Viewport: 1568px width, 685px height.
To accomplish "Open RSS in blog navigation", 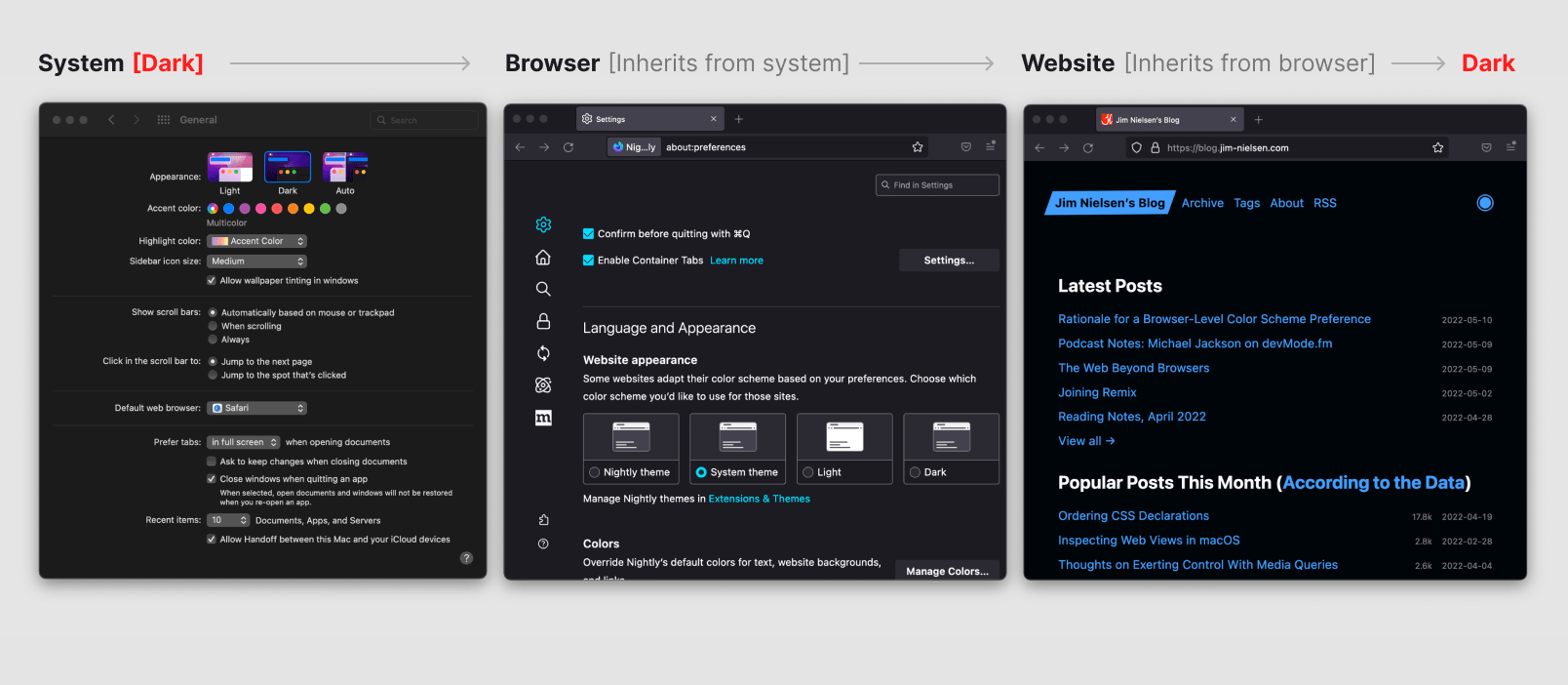I will click(x=1325, y=203).
